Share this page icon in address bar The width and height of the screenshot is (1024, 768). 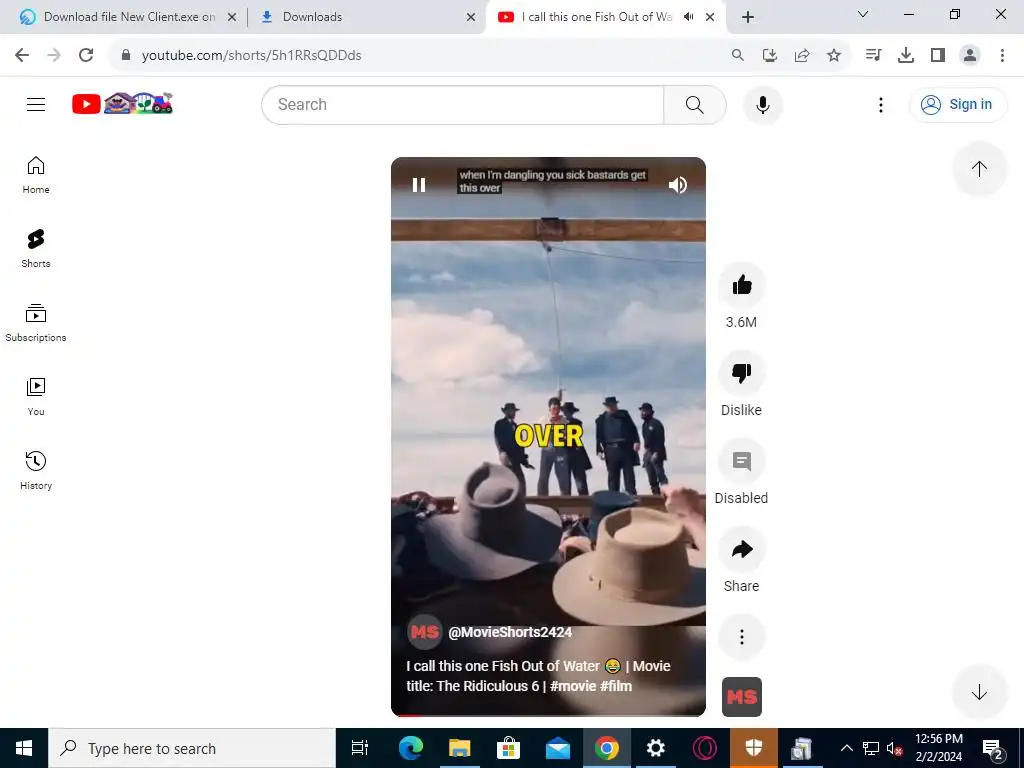[802, 55]
